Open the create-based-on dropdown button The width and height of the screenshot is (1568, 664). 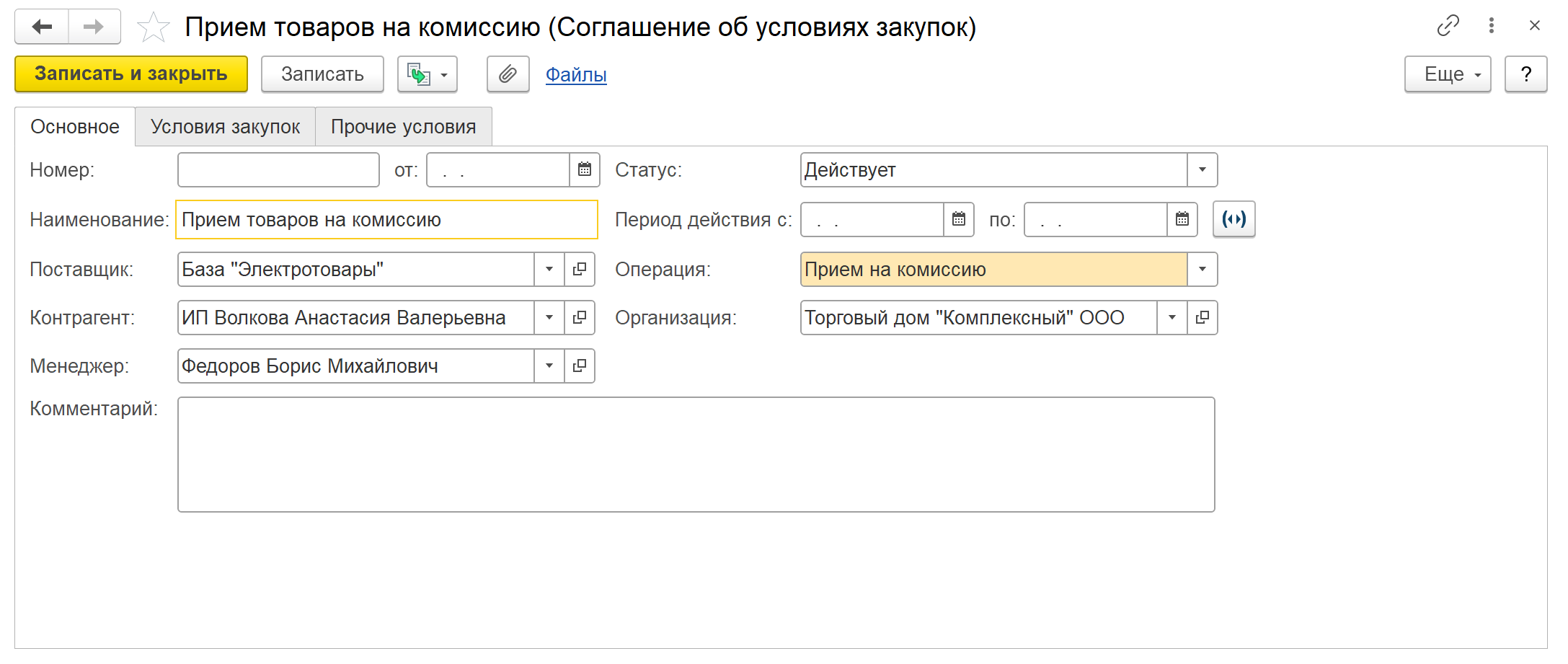tap(428, 74)
